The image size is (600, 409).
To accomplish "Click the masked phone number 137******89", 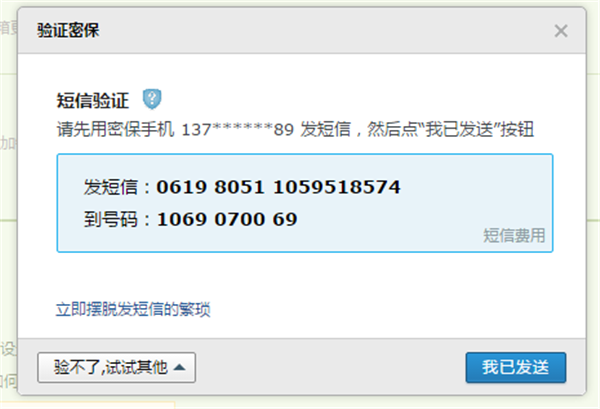I will coord(237,130).
